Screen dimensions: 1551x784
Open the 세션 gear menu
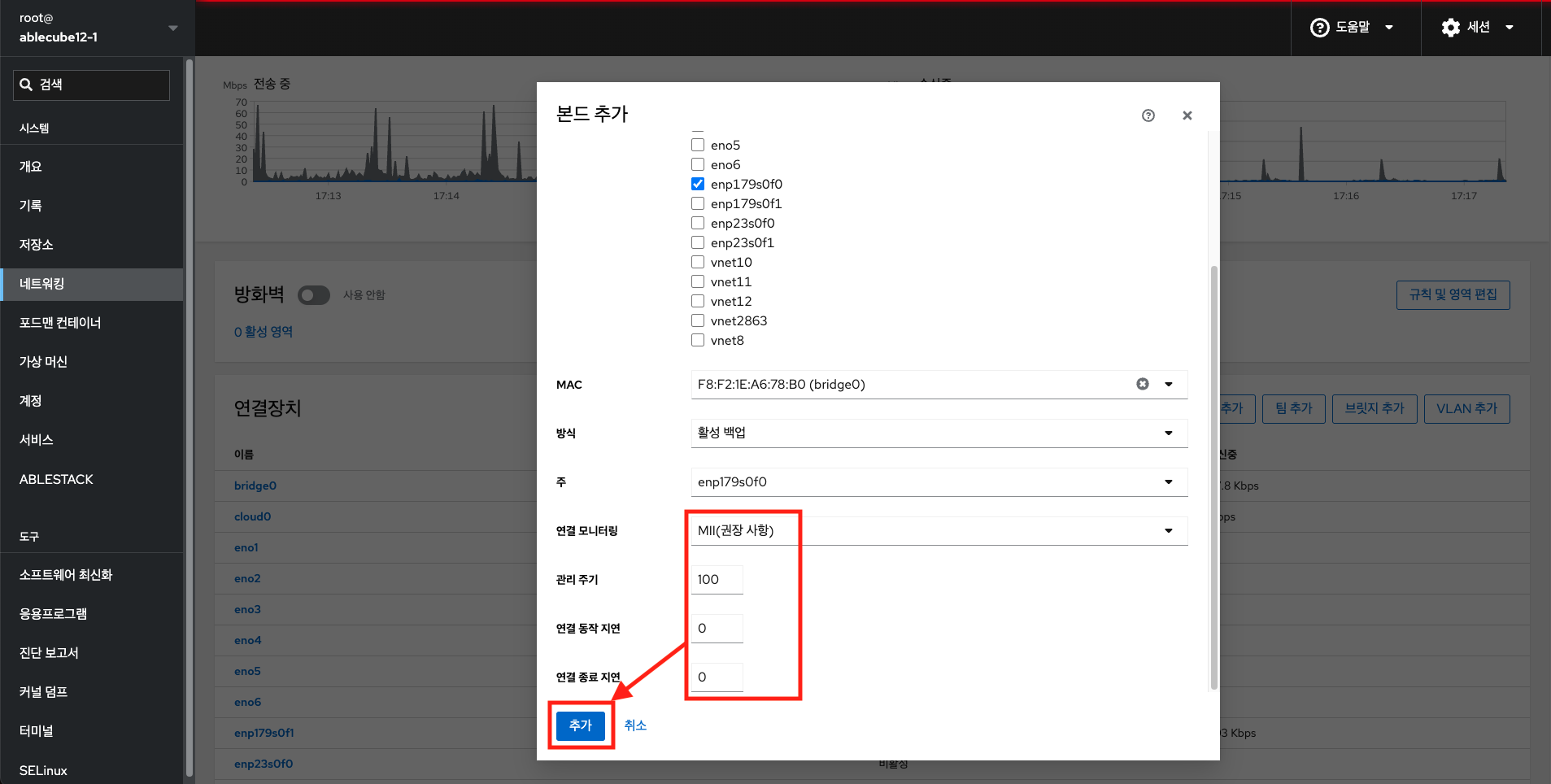(x=1477, y=28)
